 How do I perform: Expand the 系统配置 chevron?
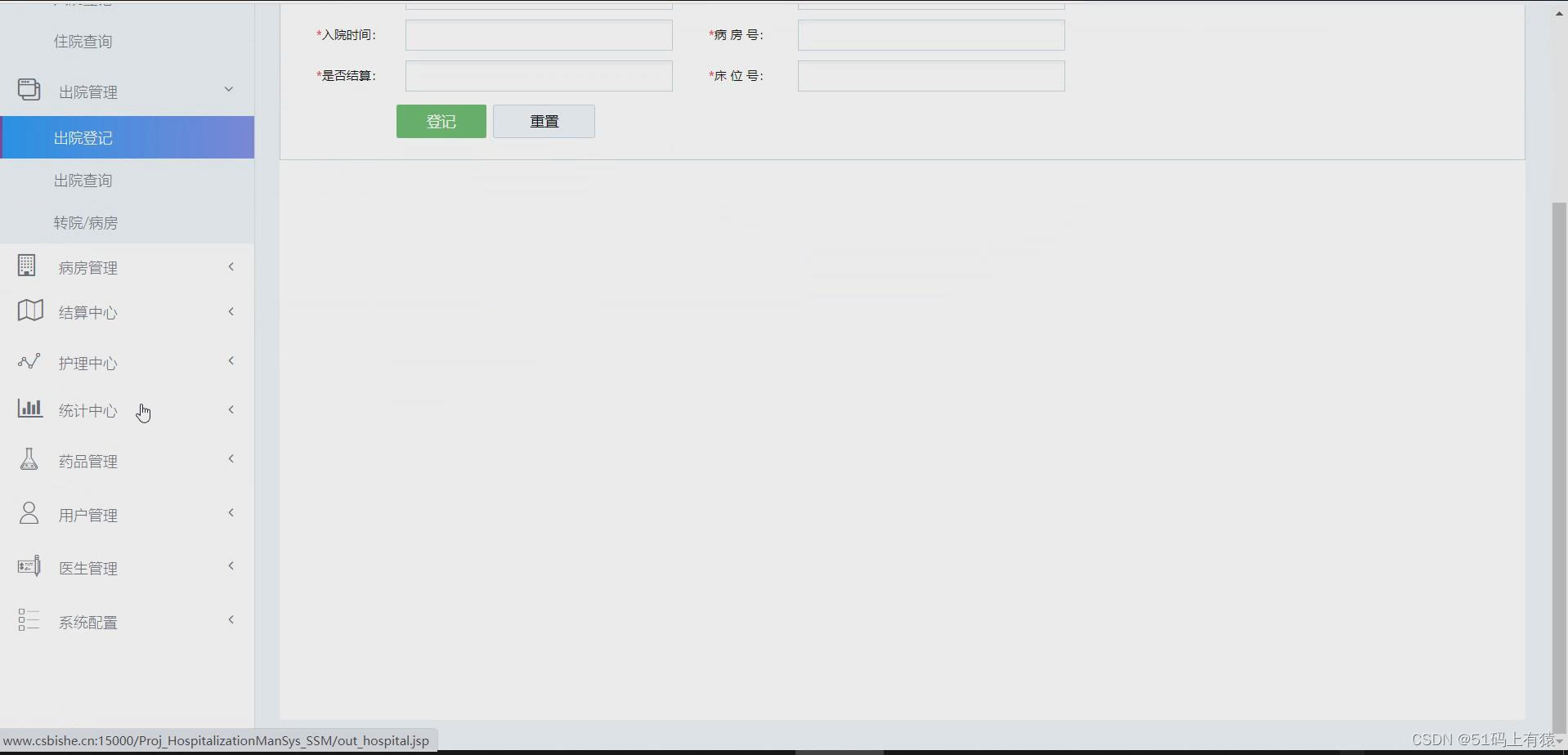click(231, 619)
